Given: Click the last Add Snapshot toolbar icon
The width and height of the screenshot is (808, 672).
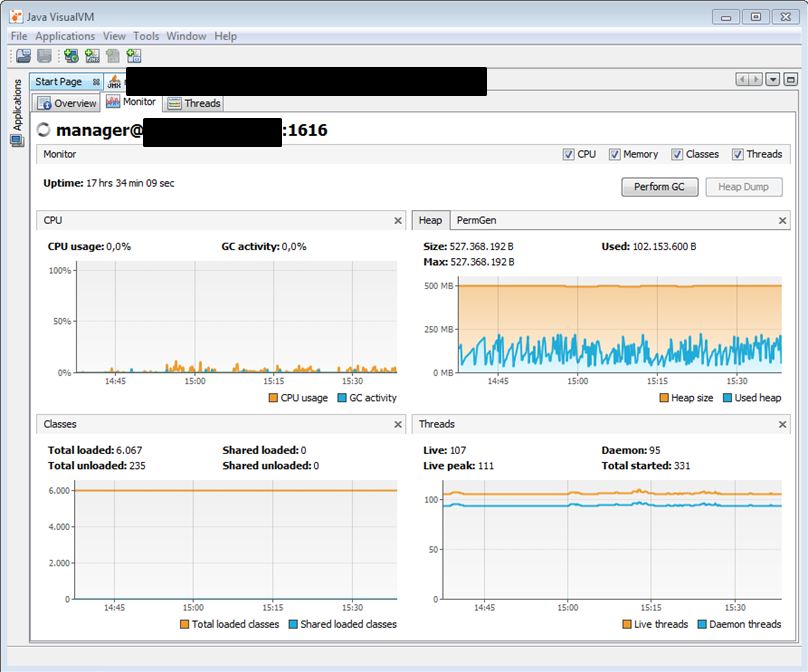Looking at the screenshot, I should 134,56.
